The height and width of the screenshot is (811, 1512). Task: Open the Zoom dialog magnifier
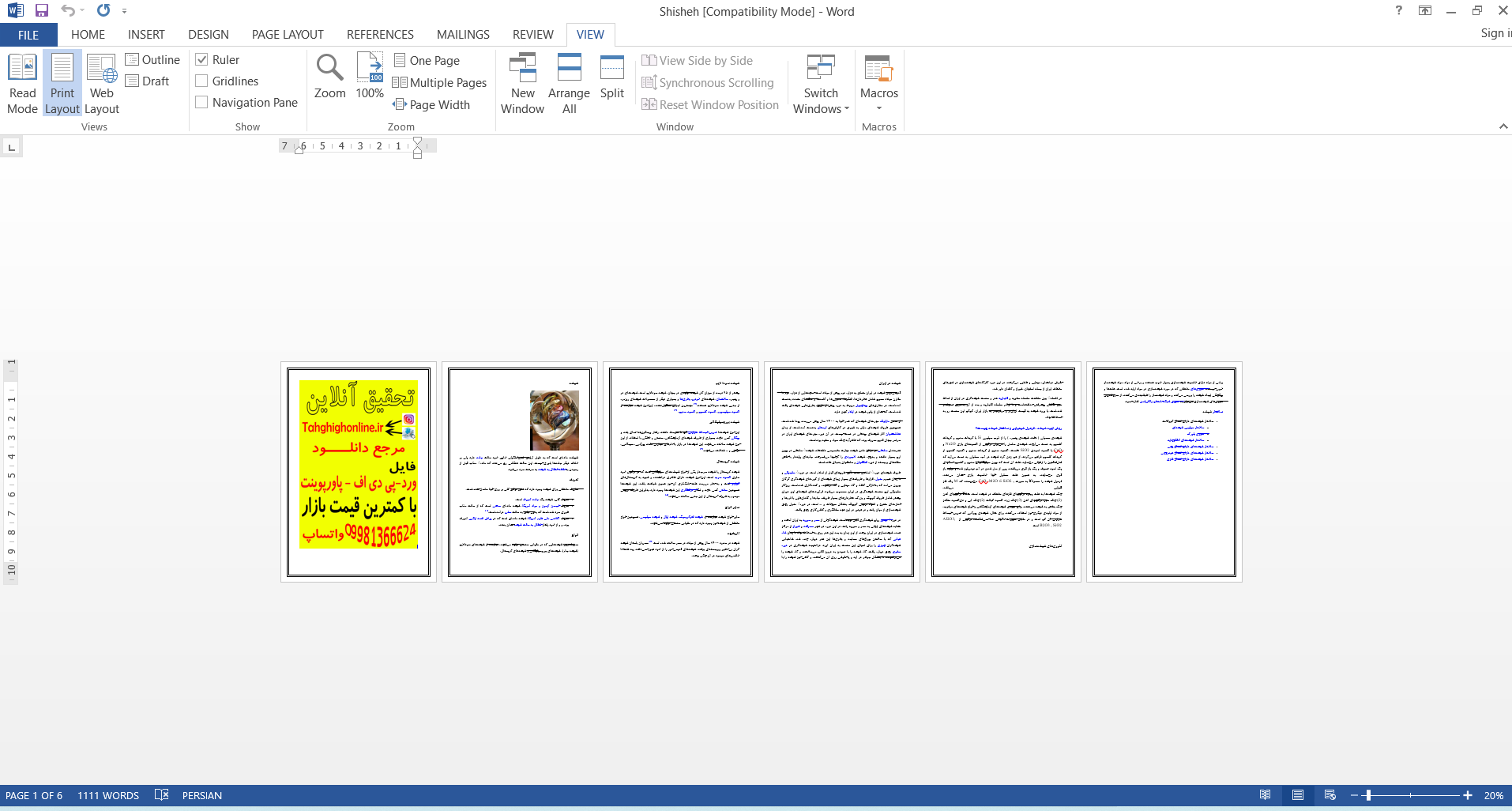point(329,76)
